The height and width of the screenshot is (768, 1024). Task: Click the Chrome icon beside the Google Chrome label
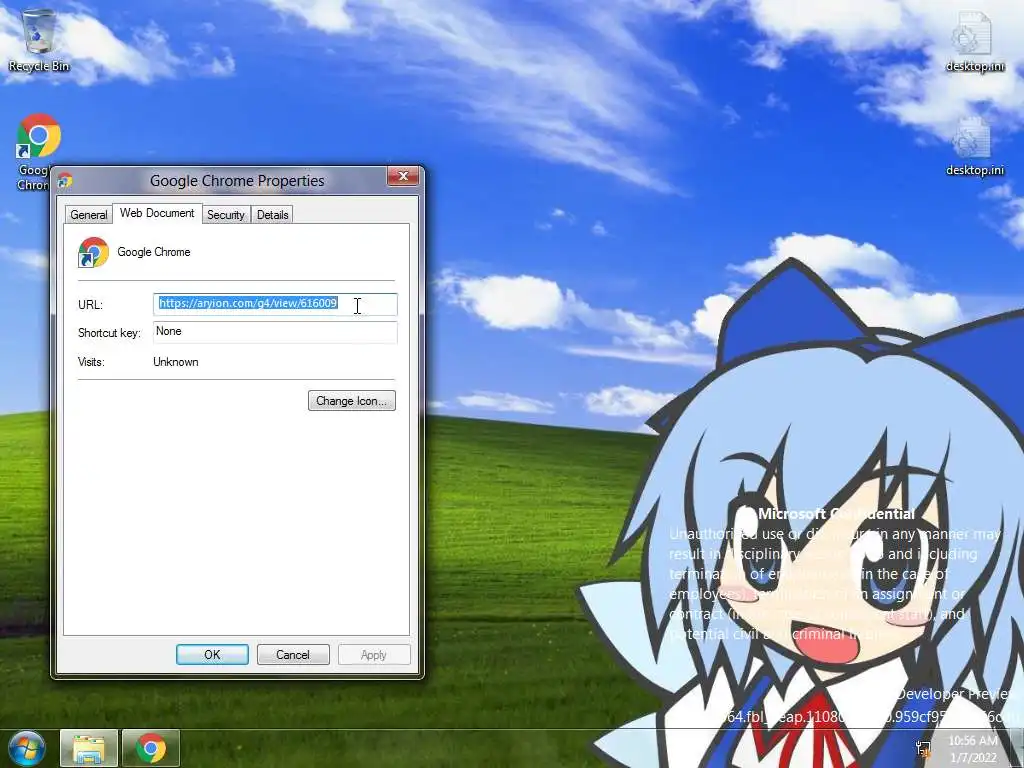[93, 252]
